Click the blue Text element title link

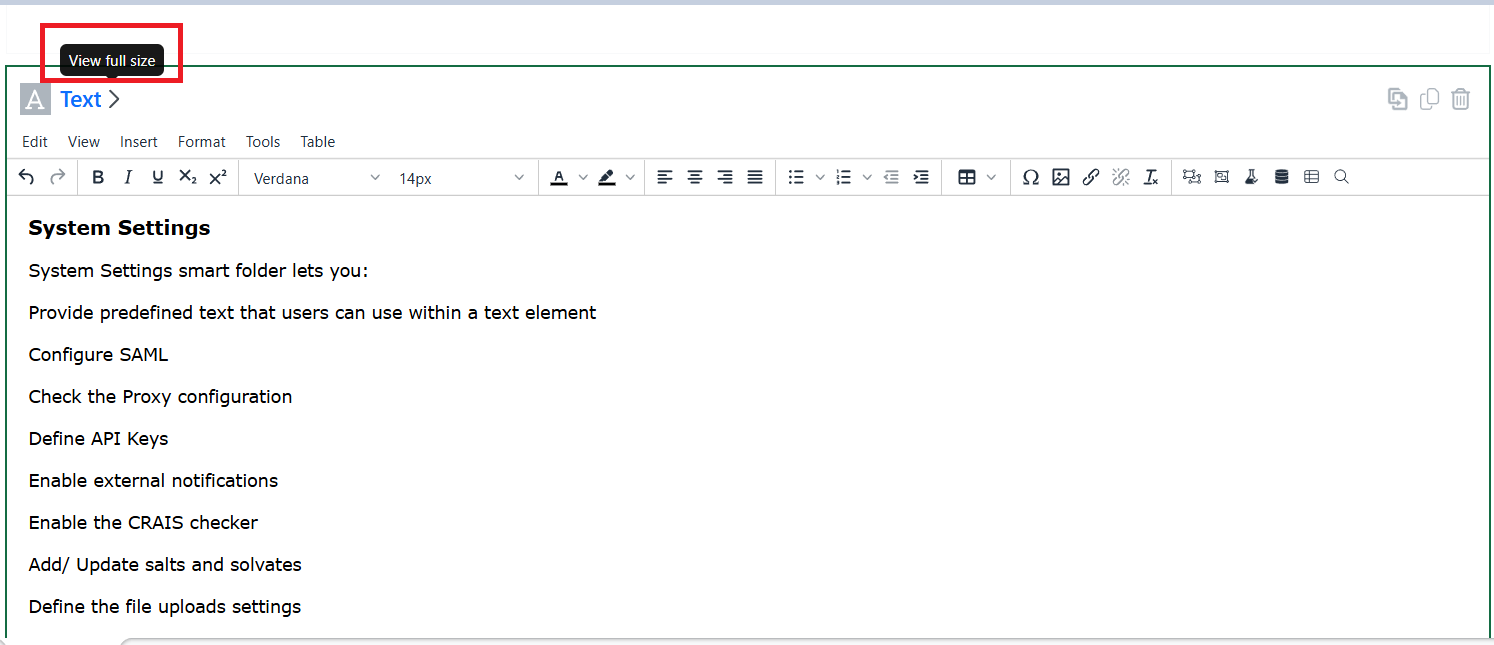pos(81,99)
